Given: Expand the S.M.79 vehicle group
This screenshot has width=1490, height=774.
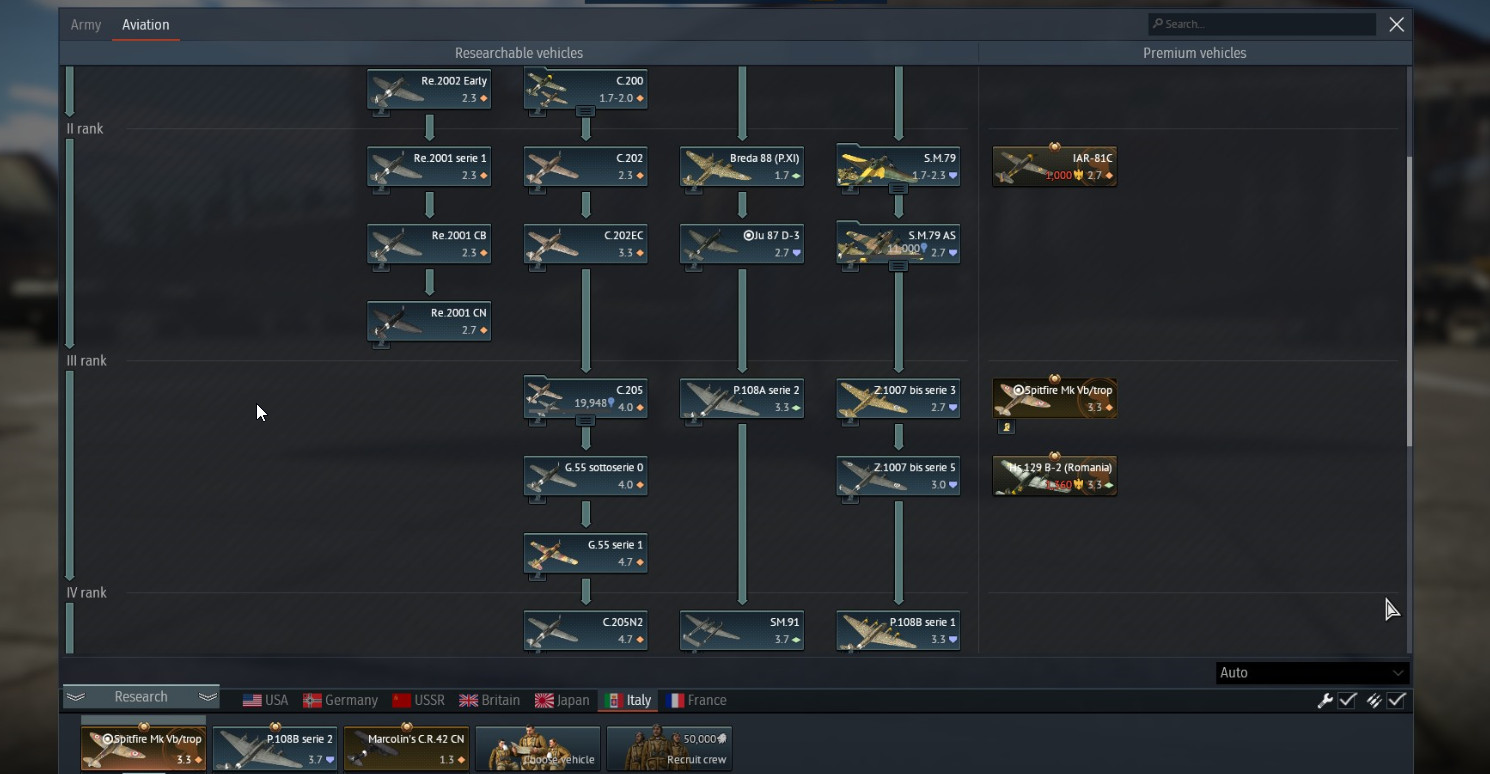Looking at the screenshot, I should [x=898, y=188].
